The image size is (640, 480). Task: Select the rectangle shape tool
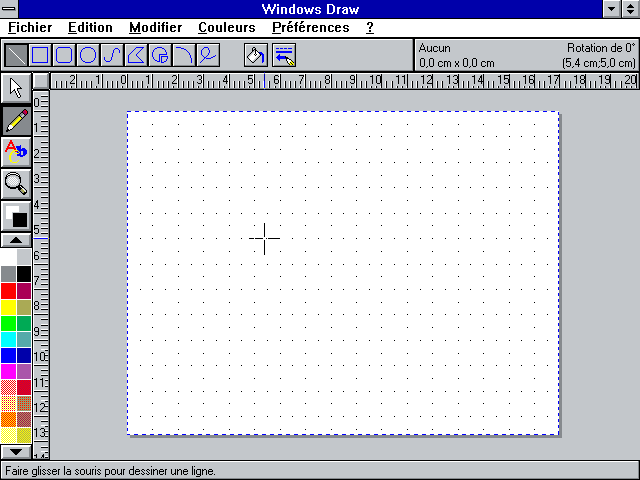click(x=40, y=55)
